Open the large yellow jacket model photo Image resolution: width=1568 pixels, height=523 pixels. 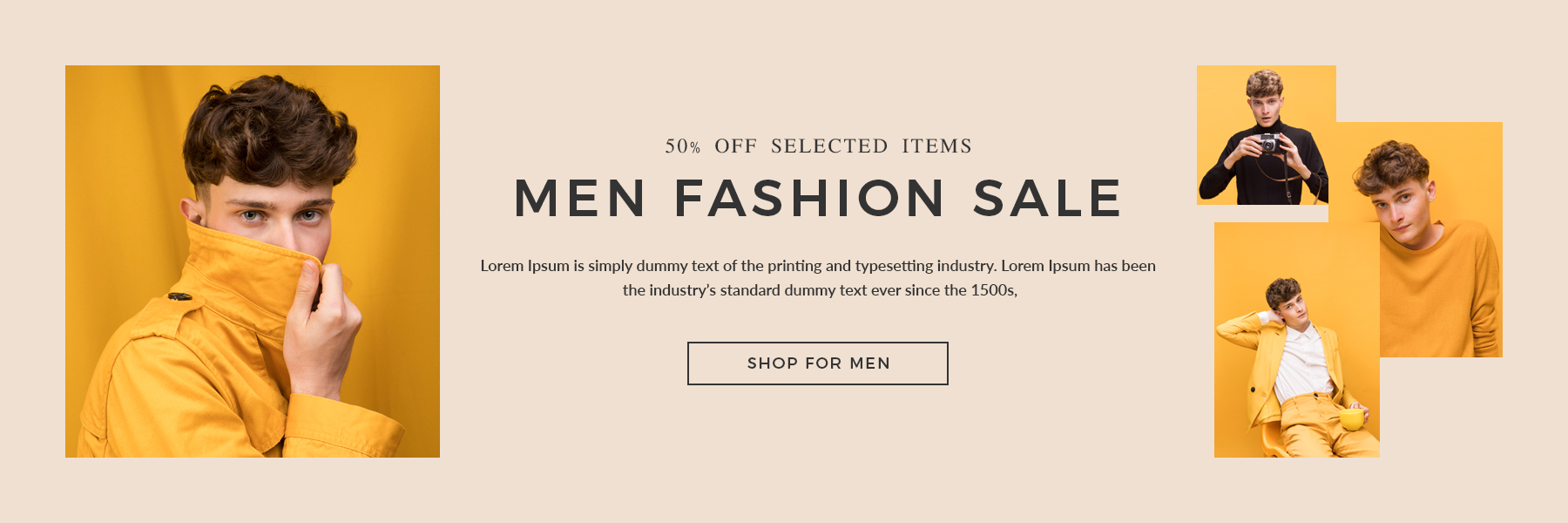pos(253,261)
